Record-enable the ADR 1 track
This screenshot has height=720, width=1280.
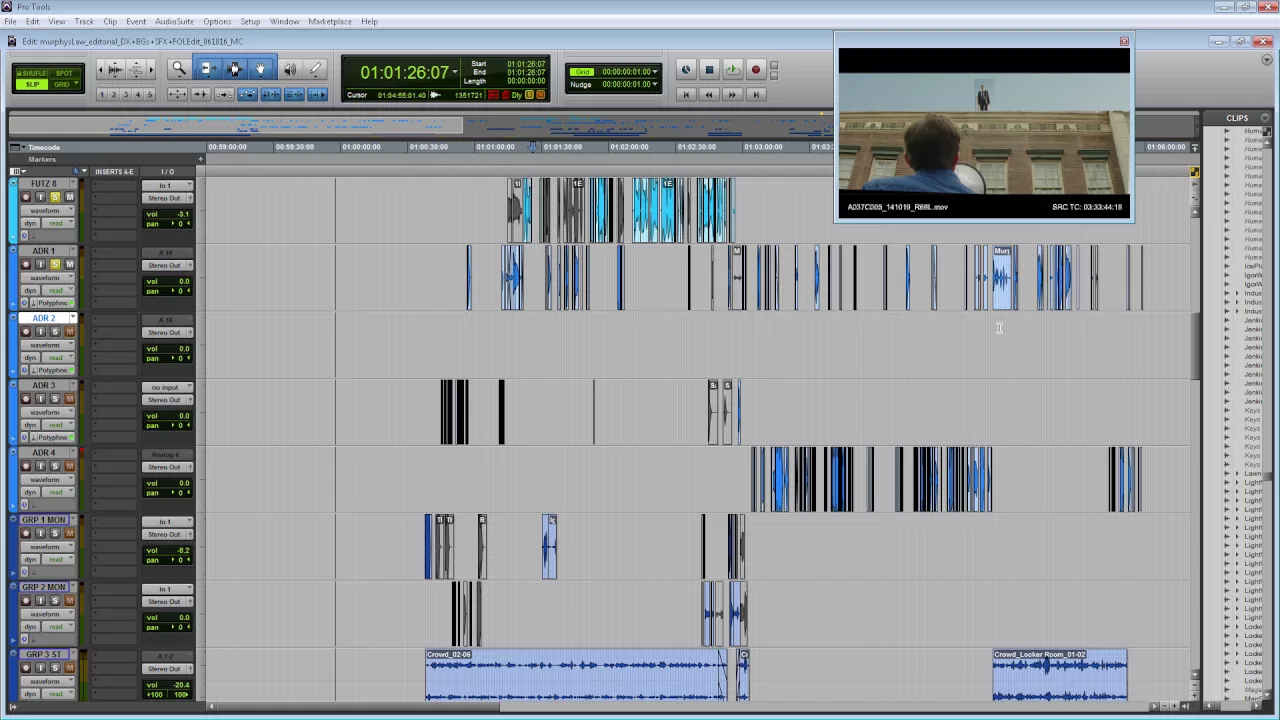pyautogui.click(x=26, y=264)
